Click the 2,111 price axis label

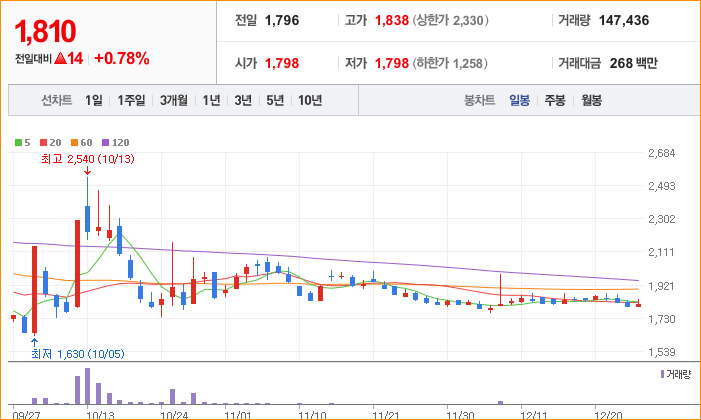point(662,252)
